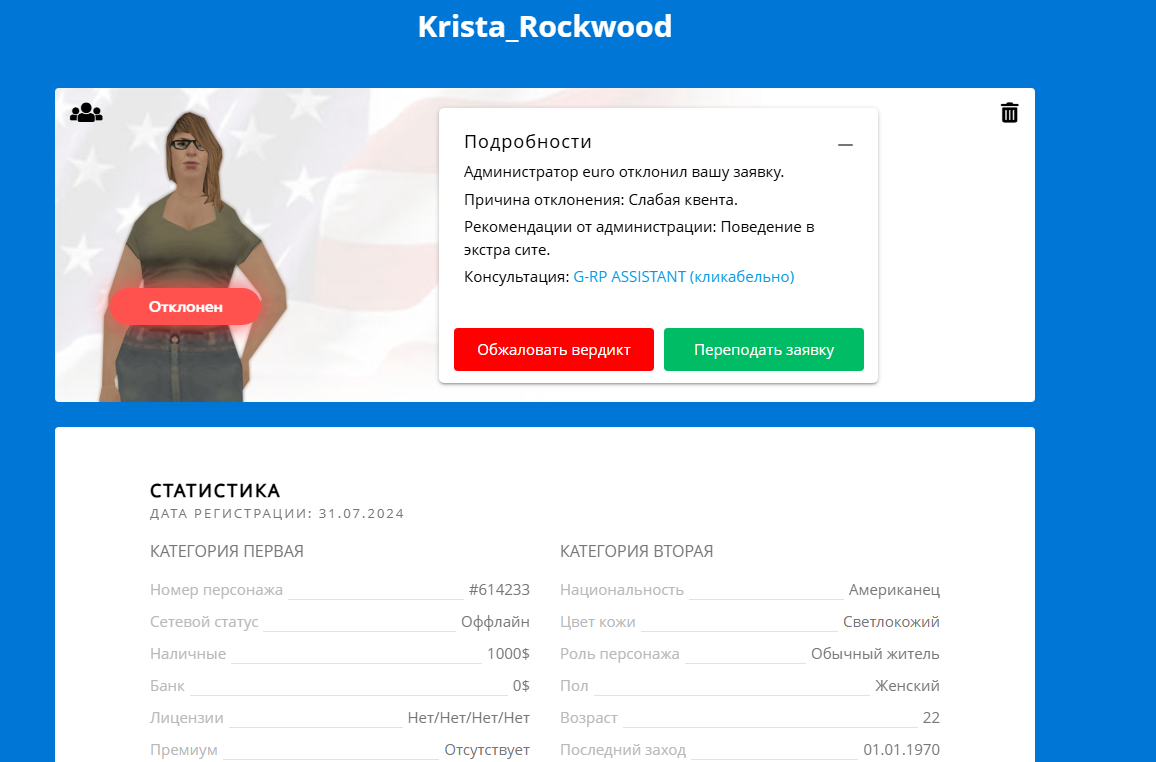Click the Нет/Нет/Нет/Нет licenses value
The height and width of the screenshot is (762, 1156).
point(468,718)
